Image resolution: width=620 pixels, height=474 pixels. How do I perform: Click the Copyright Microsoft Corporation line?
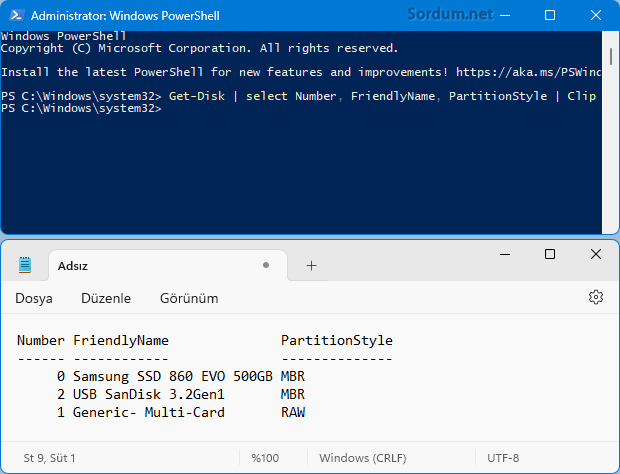coord(199,48)
